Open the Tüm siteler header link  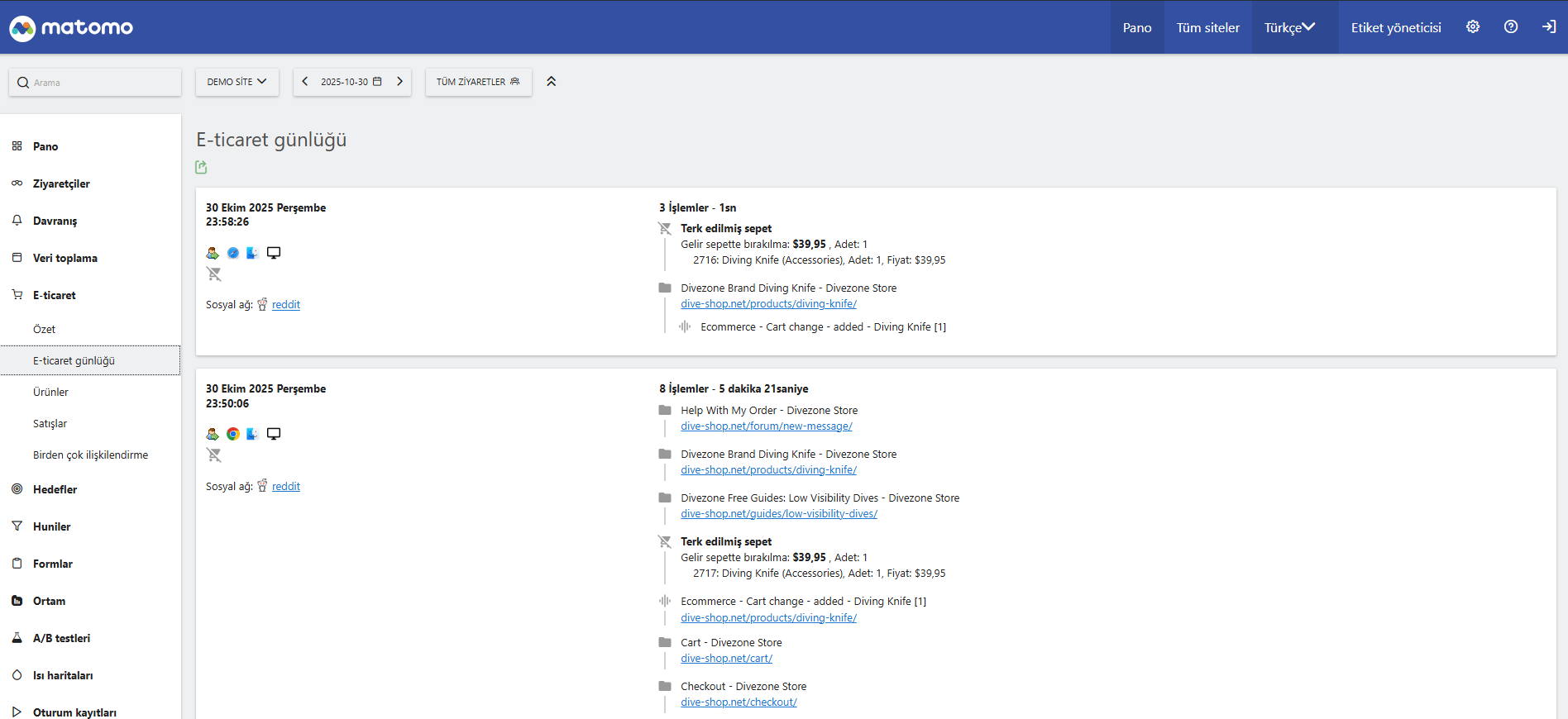click(1207, 27)
